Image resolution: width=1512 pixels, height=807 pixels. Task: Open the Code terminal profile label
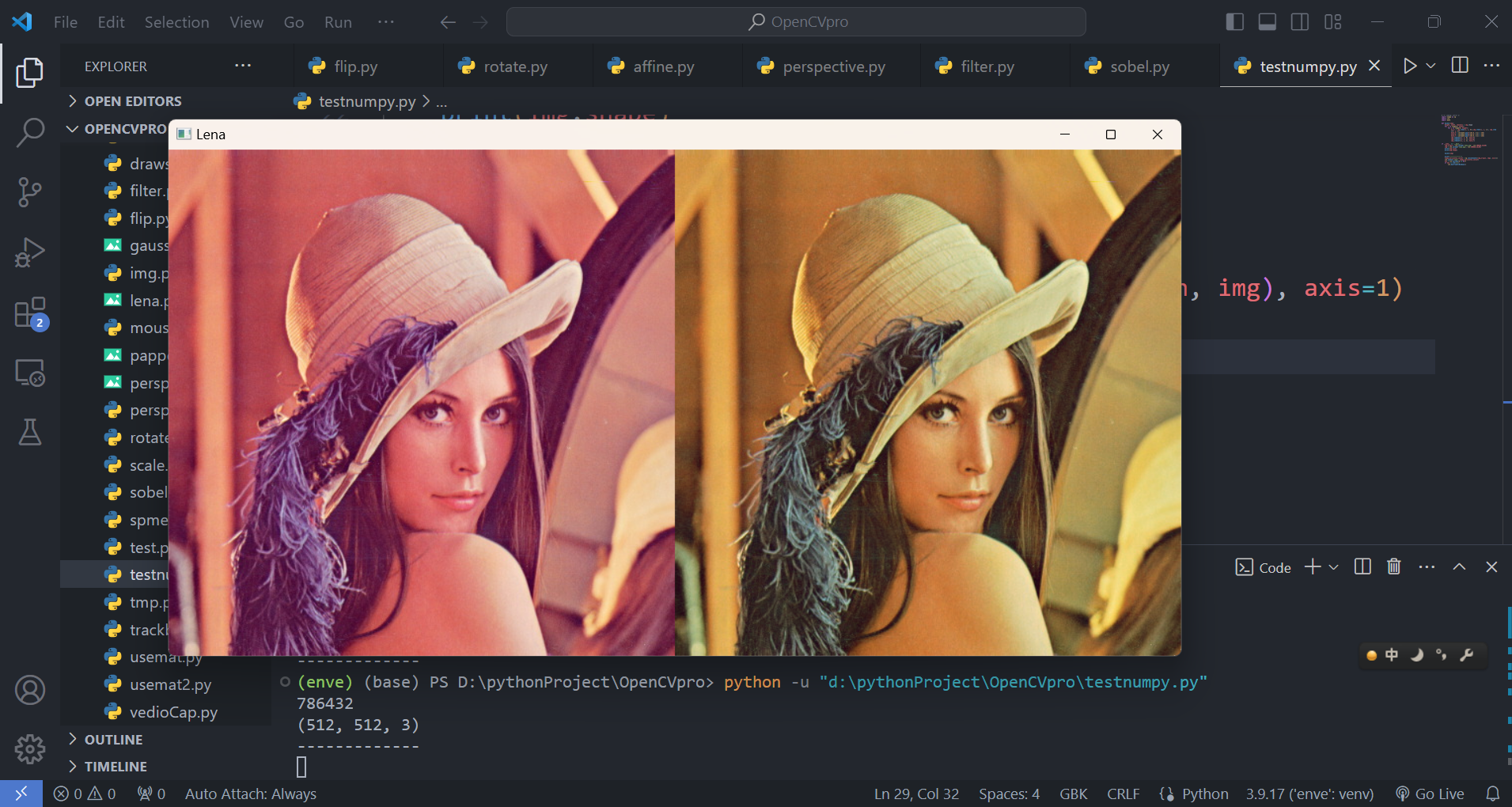coord(1264,567)
